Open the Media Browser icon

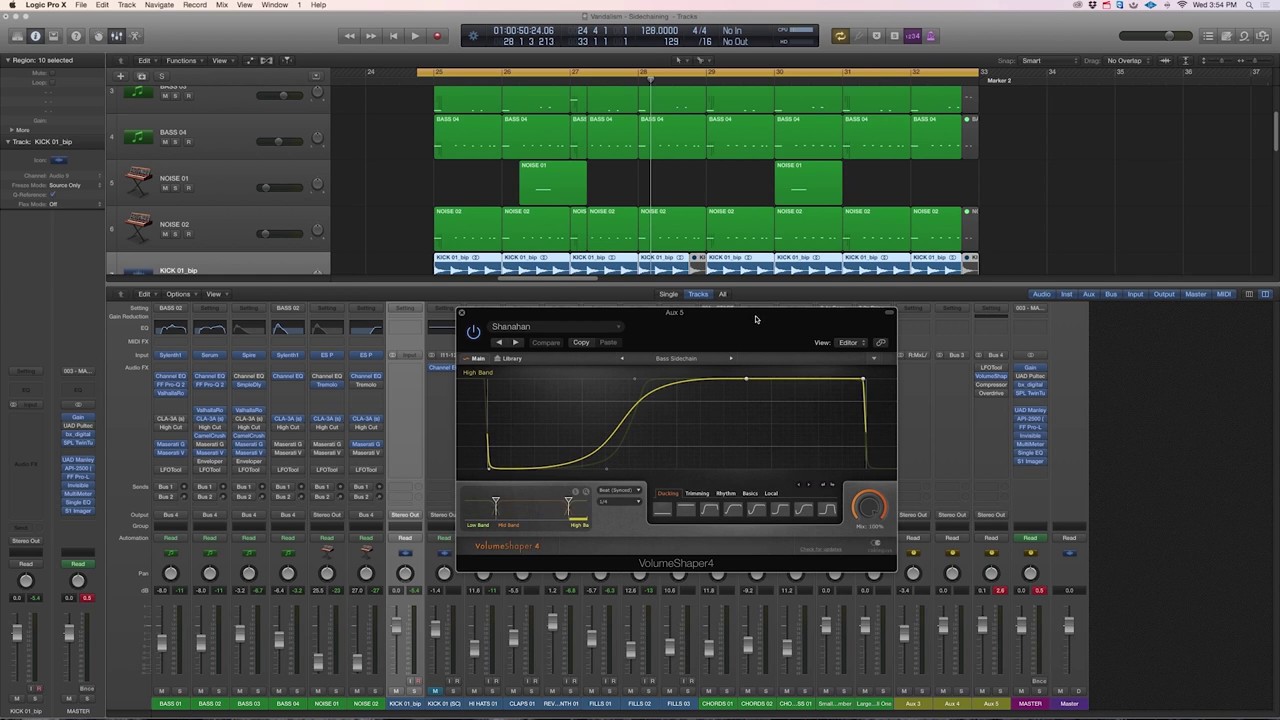coord(1263,36)
